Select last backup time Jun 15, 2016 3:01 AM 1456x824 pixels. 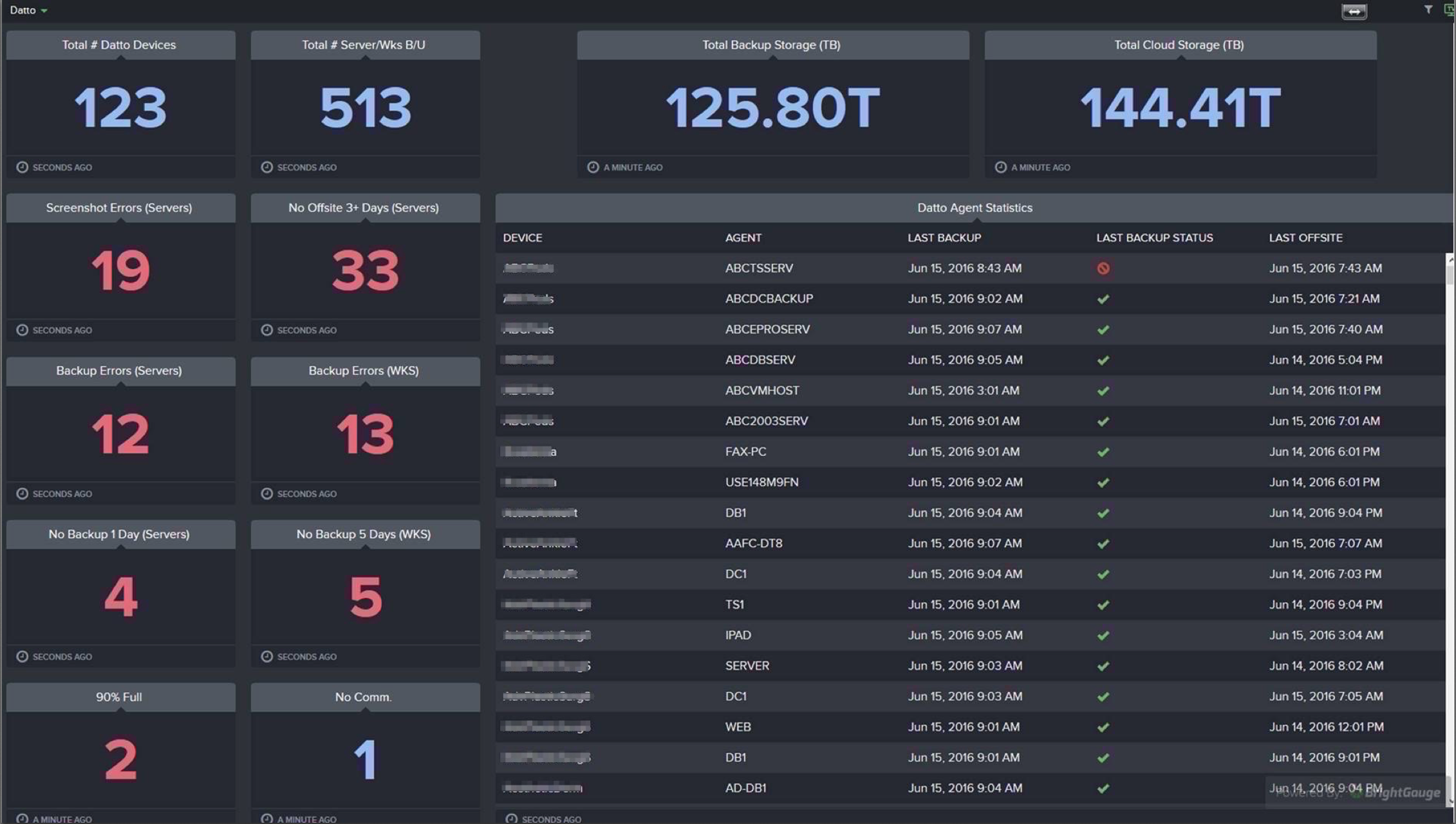click(964, 391)
